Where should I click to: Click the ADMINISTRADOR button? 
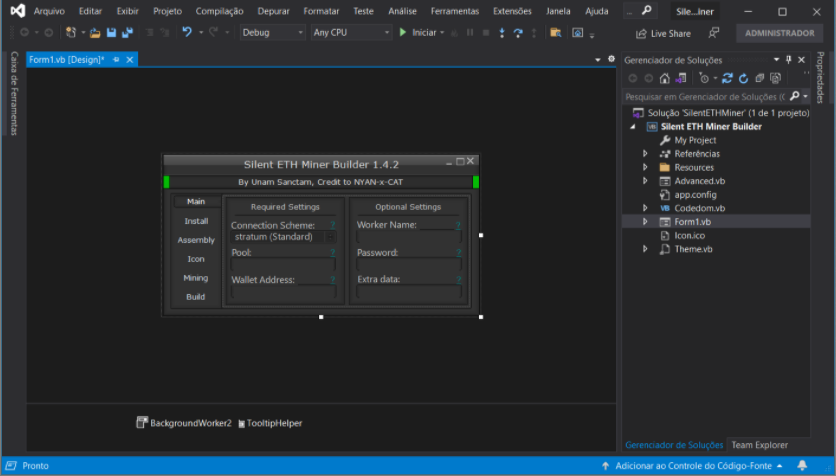pos(779,33)
